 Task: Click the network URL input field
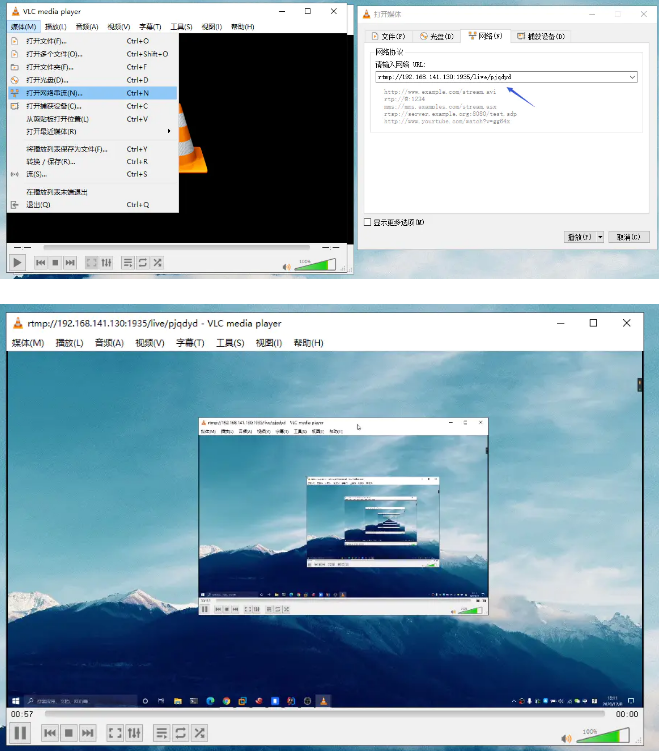coord(501,77)
